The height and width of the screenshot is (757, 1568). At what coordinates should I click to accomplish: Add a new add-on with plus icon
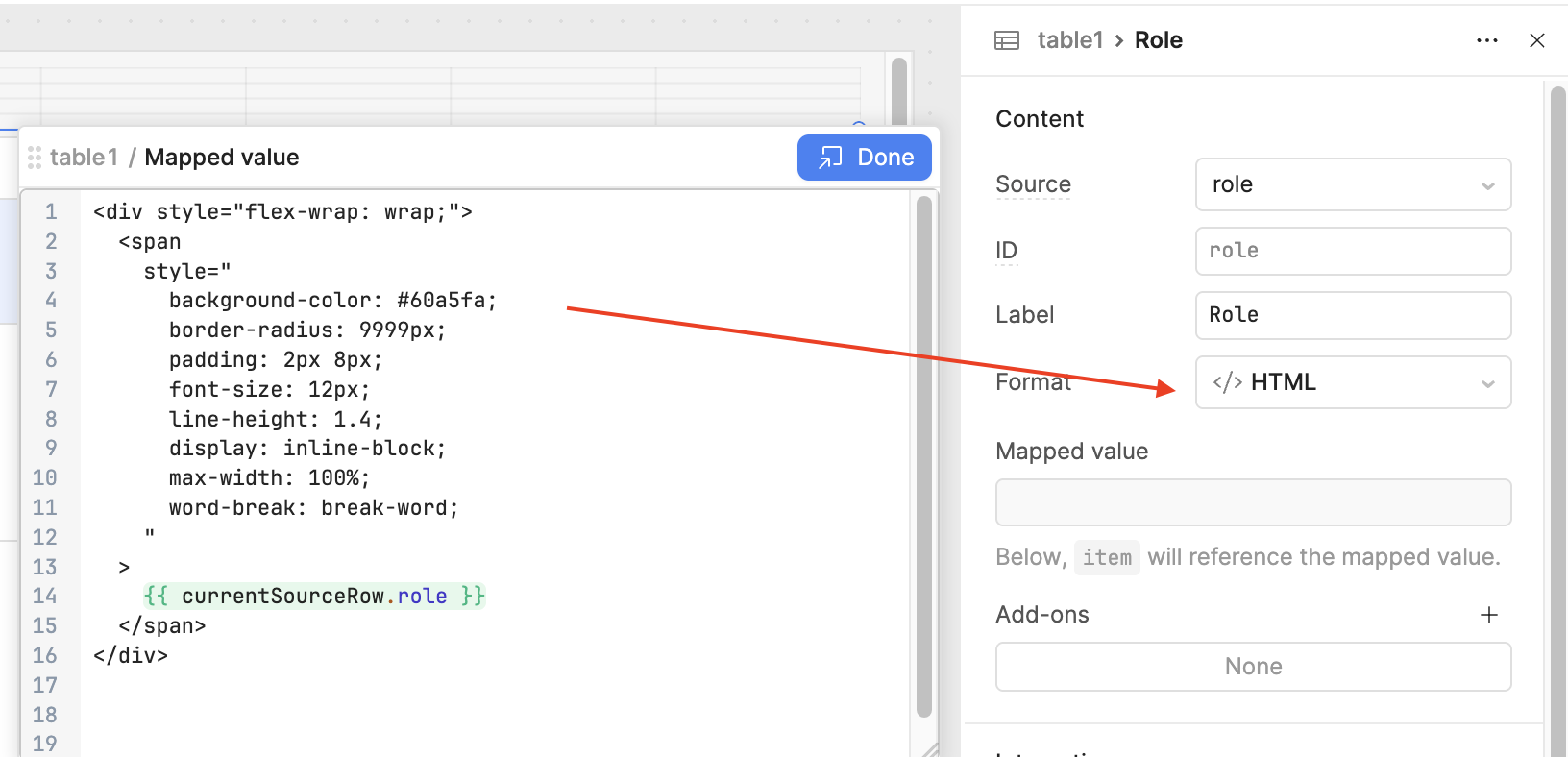pos(1488,615)
